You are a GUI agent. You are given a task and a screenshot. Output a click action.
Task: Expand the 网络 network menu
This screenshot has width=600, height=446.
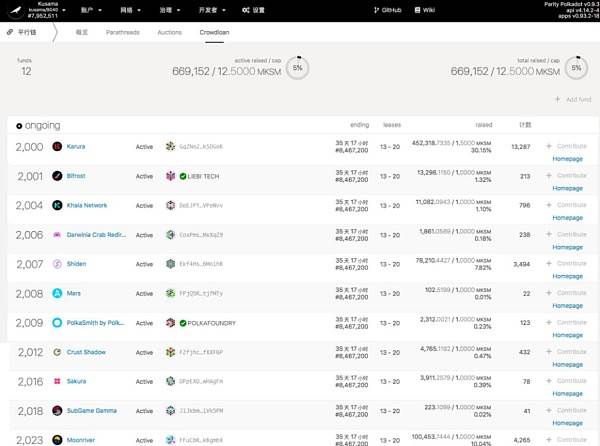(130, 10)
